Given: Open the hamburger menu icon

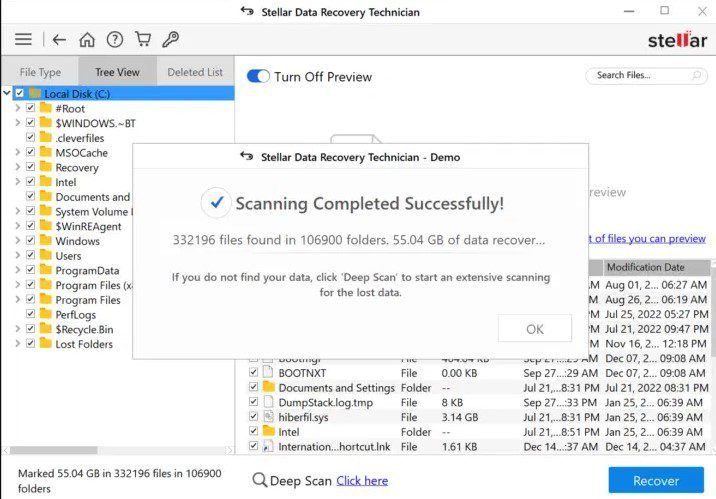Looking at the screenshot, I should pos(23,40).
